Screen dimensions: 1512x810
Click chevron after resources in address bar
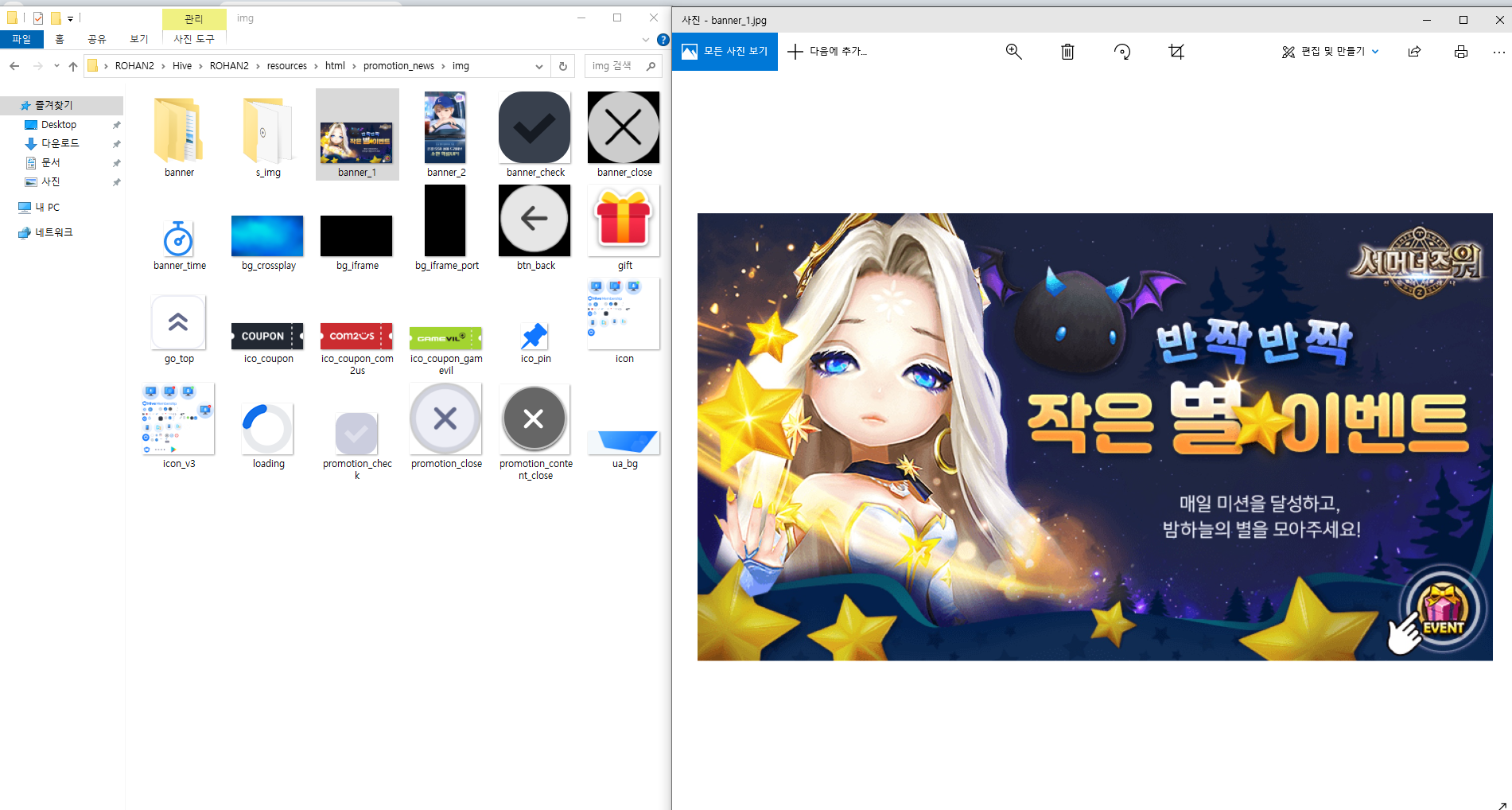[316, 66]
